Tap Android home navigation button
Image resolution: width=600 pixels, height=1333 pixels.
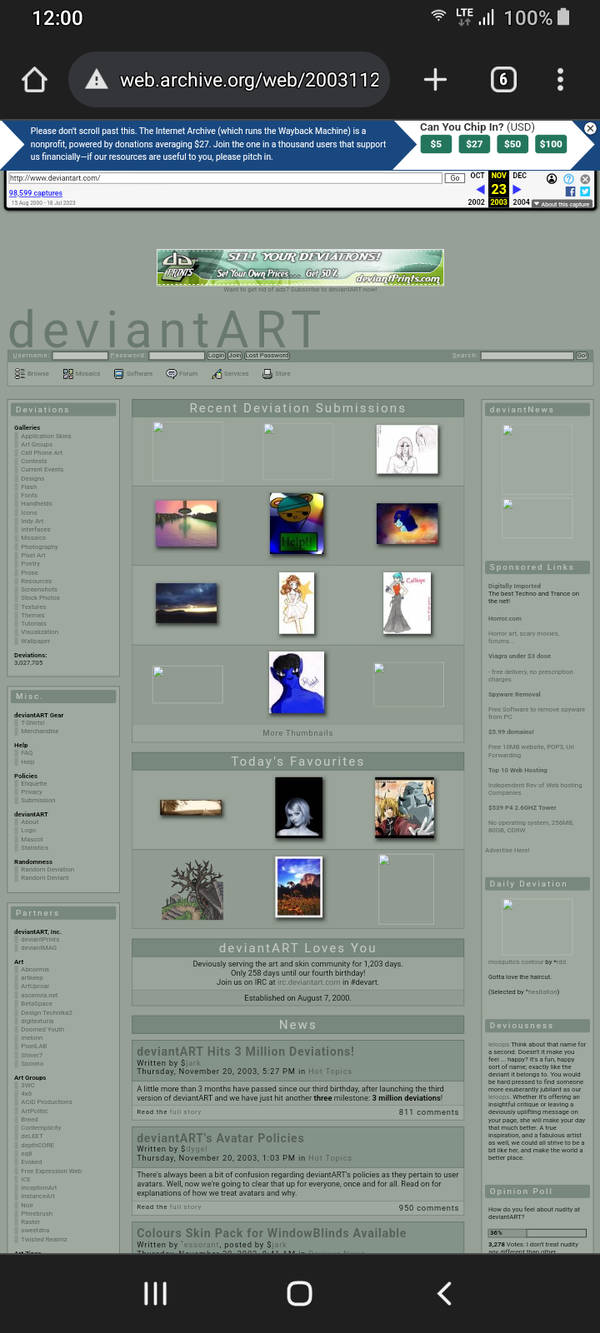pos(299,1293)
